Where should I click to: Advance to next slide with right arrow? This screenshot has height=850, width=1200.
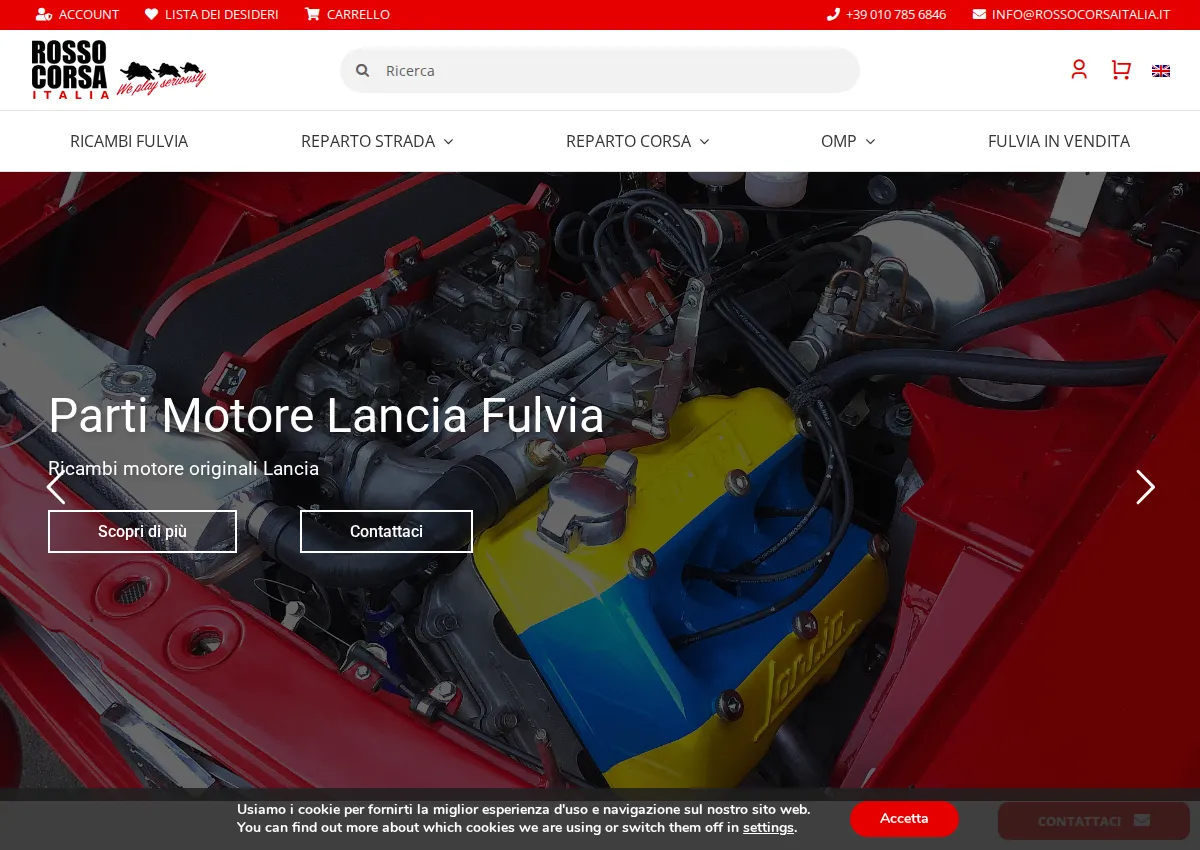pyautogui.click(x=1145, y=487)
